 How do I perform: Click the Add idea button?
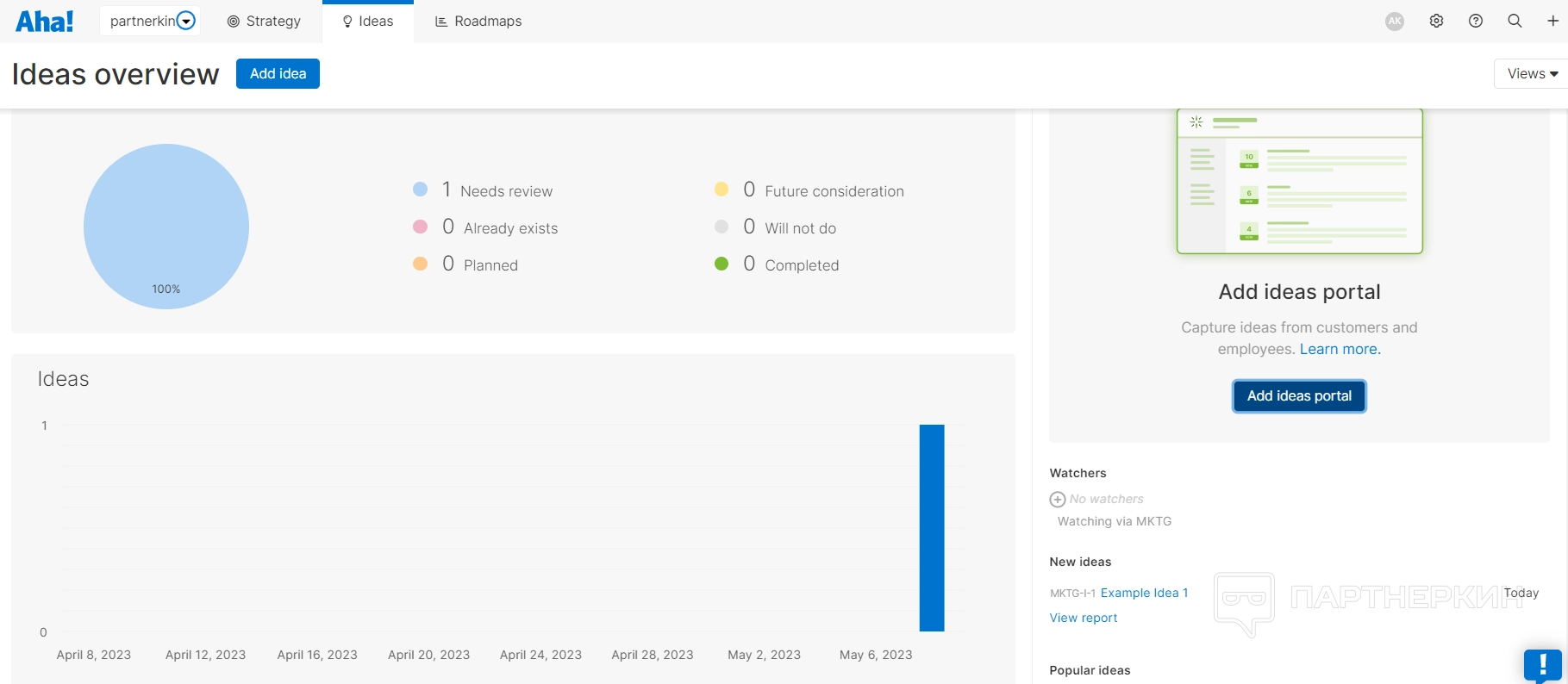click(278, 74)
